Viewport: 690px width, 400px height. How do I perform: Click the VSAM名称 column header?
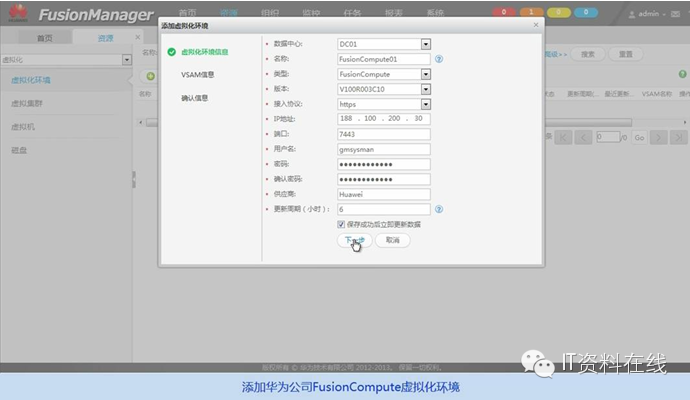pos(657,94)
